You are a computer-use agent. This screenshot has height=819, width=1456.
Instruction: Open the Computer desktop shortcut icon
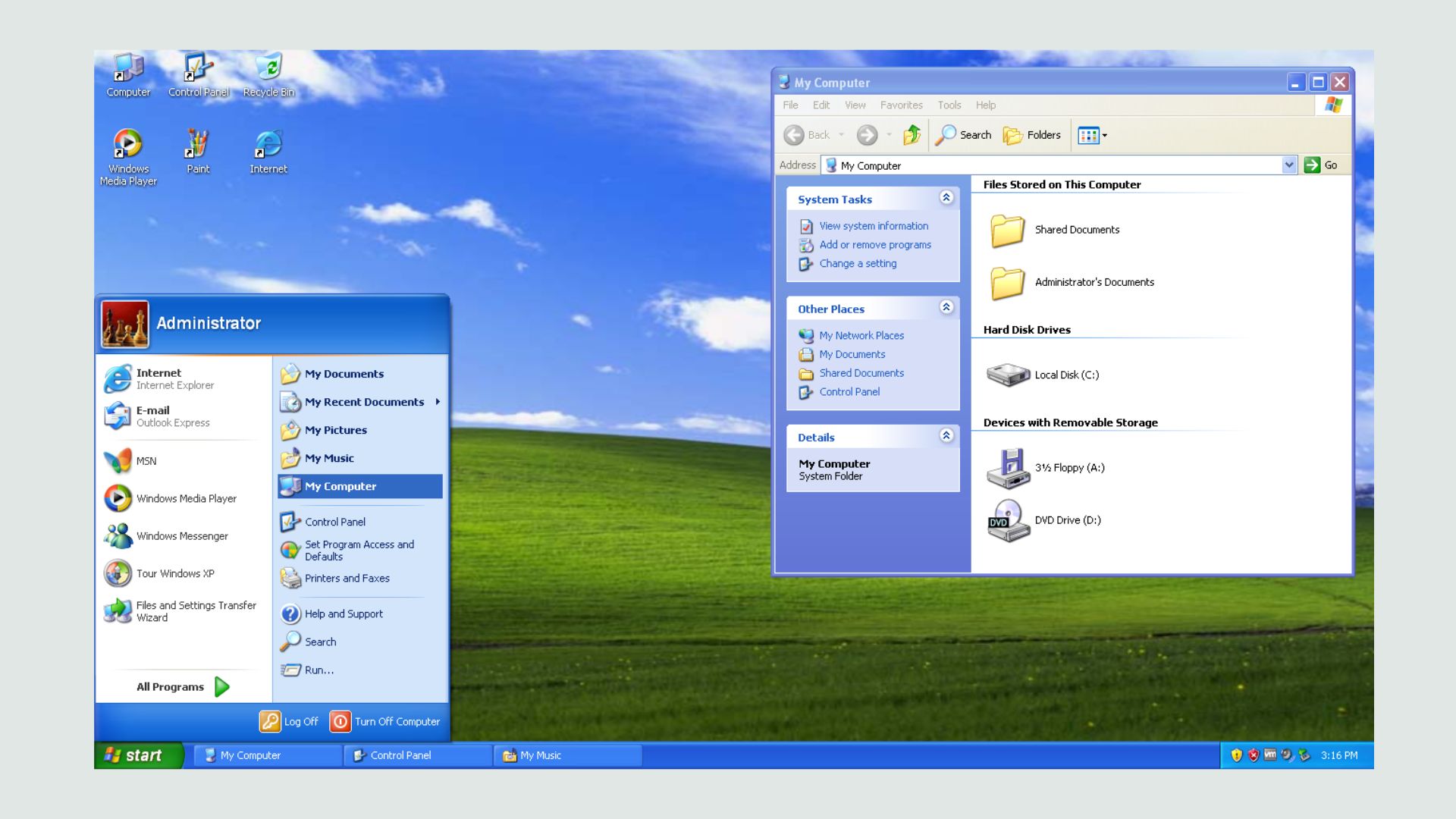coord(128,75)
